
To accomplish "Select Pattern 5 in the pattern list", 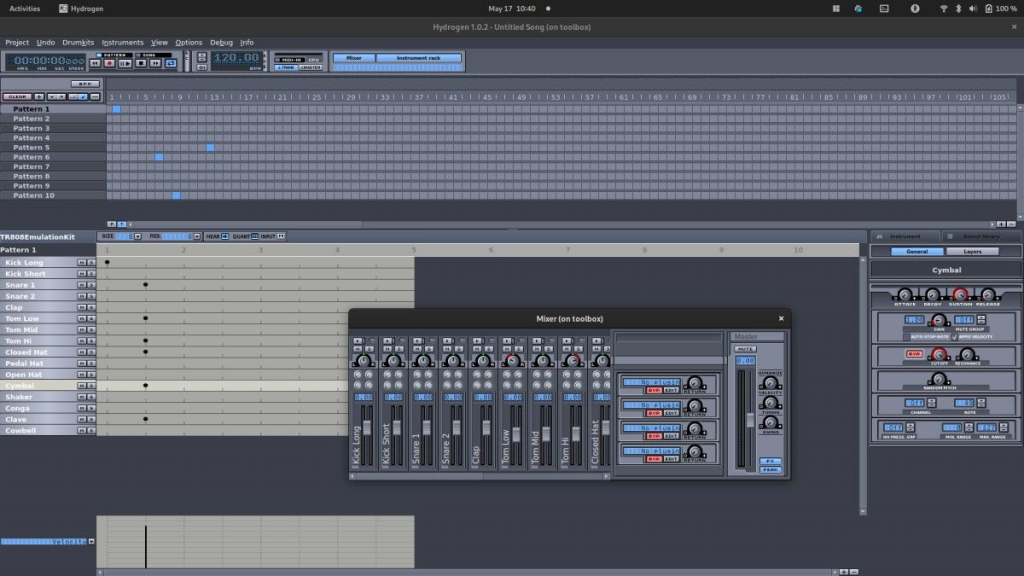I will pos(53,148).
